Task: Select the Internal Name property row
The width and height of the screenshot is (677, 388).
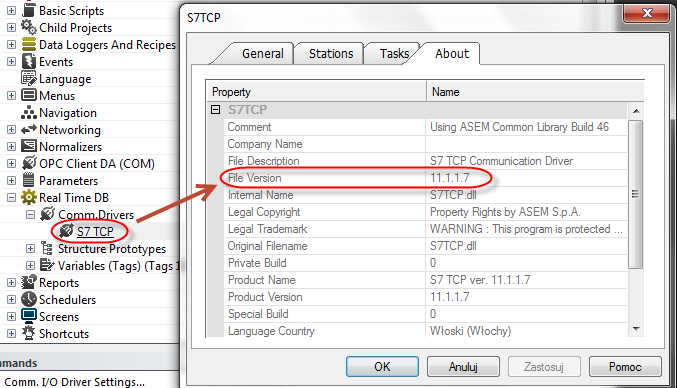Action: (x=425, y=195)
